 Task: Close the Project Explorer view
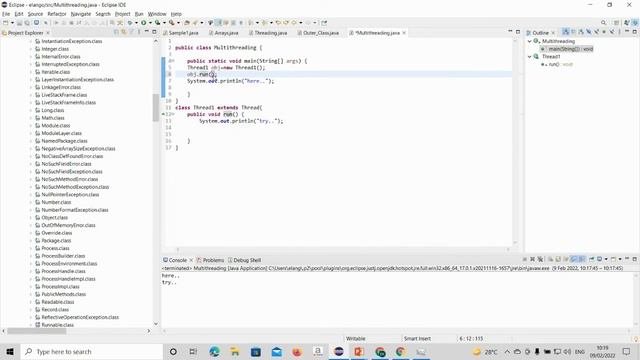pyautogui.click(x=48, y=33)
